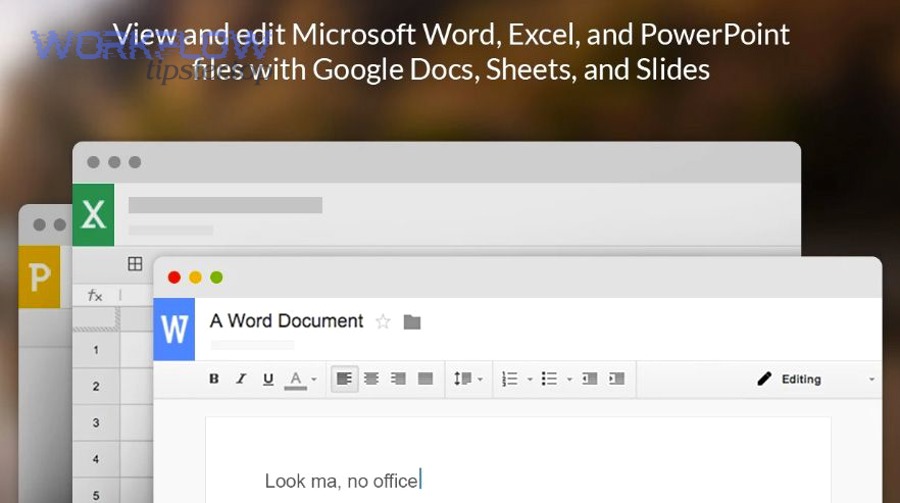
Task: Insert a bulleted list
Action: pyautogui.click(x=549, y=379)
